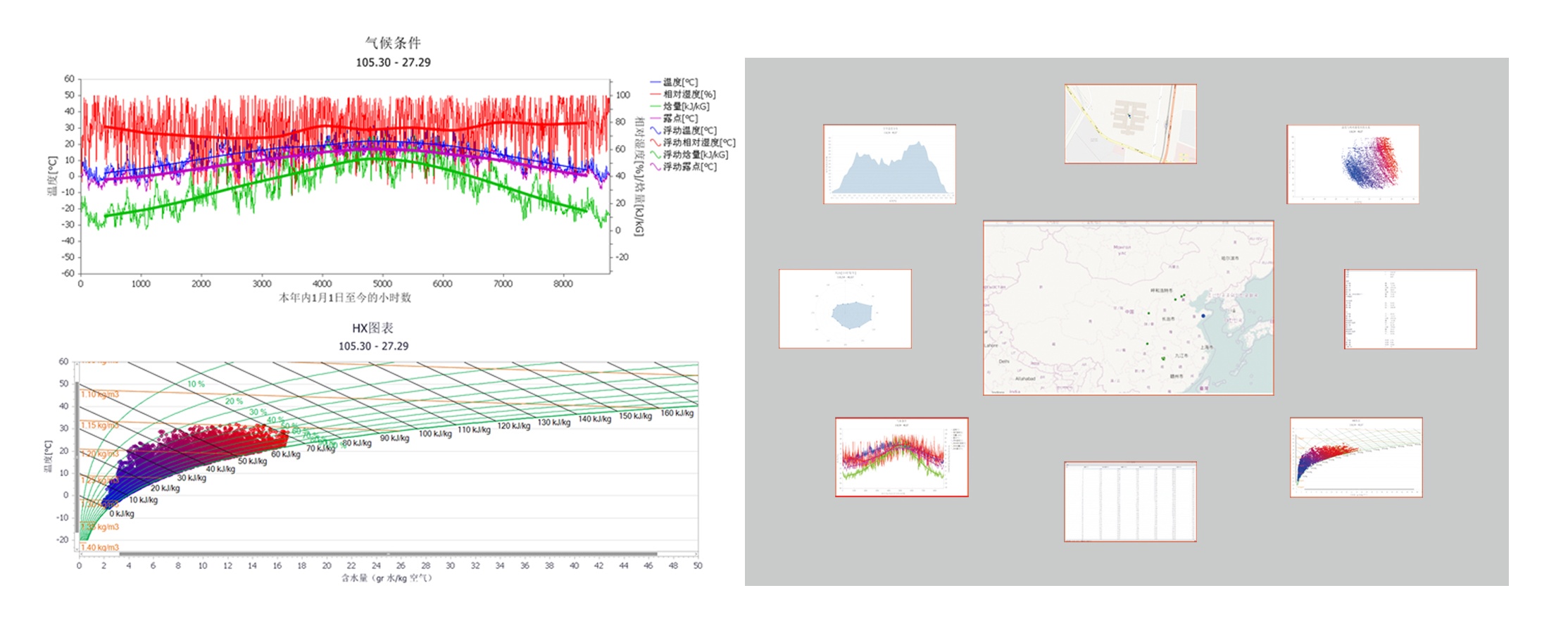Click the HX chart horizontal scrollbar
Image resolution: width=1568 pixels, height=631 pixels.
(x=388, y=554)
